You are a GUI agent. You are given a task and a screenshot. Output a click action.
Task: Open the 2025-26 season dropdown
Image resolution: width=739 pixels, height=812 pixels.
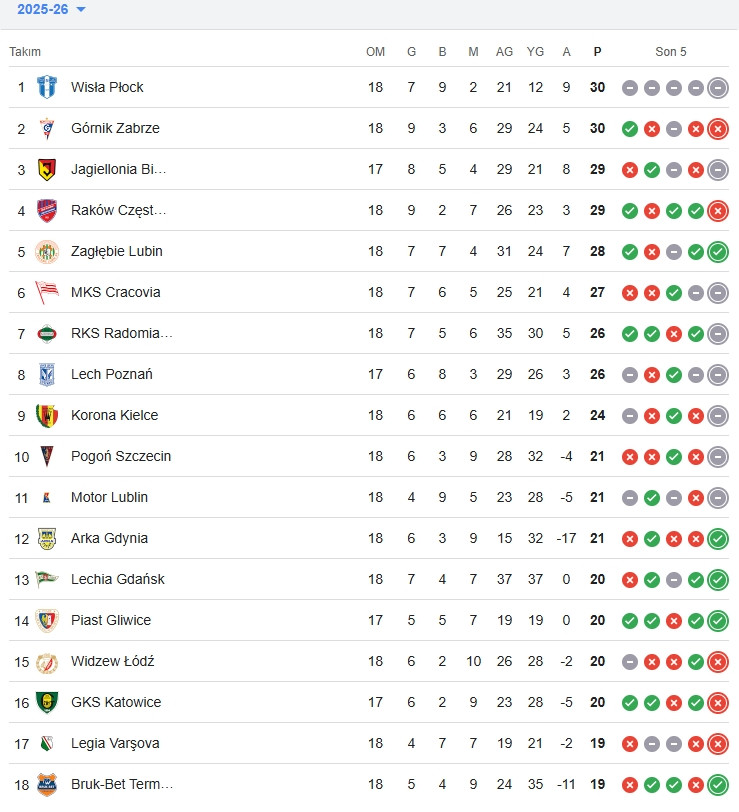click(51, 10)
